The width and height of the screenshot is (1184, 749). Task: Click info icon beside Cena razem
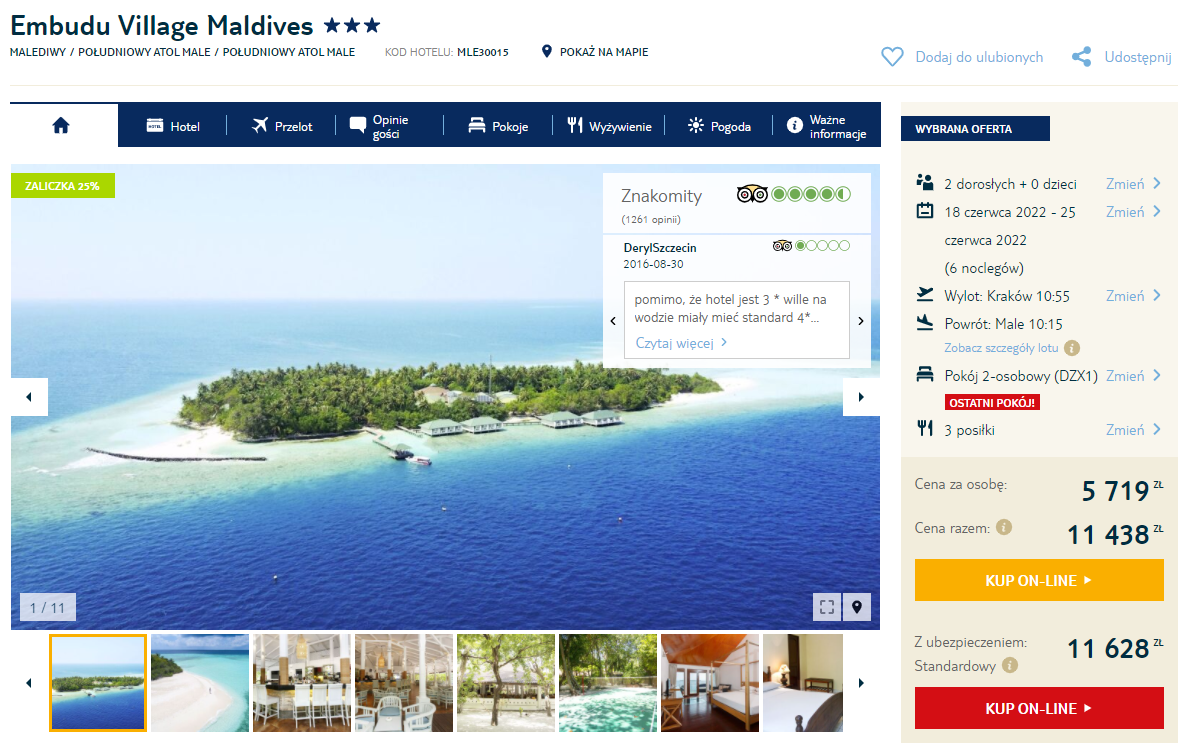[x=1004, y=528]
